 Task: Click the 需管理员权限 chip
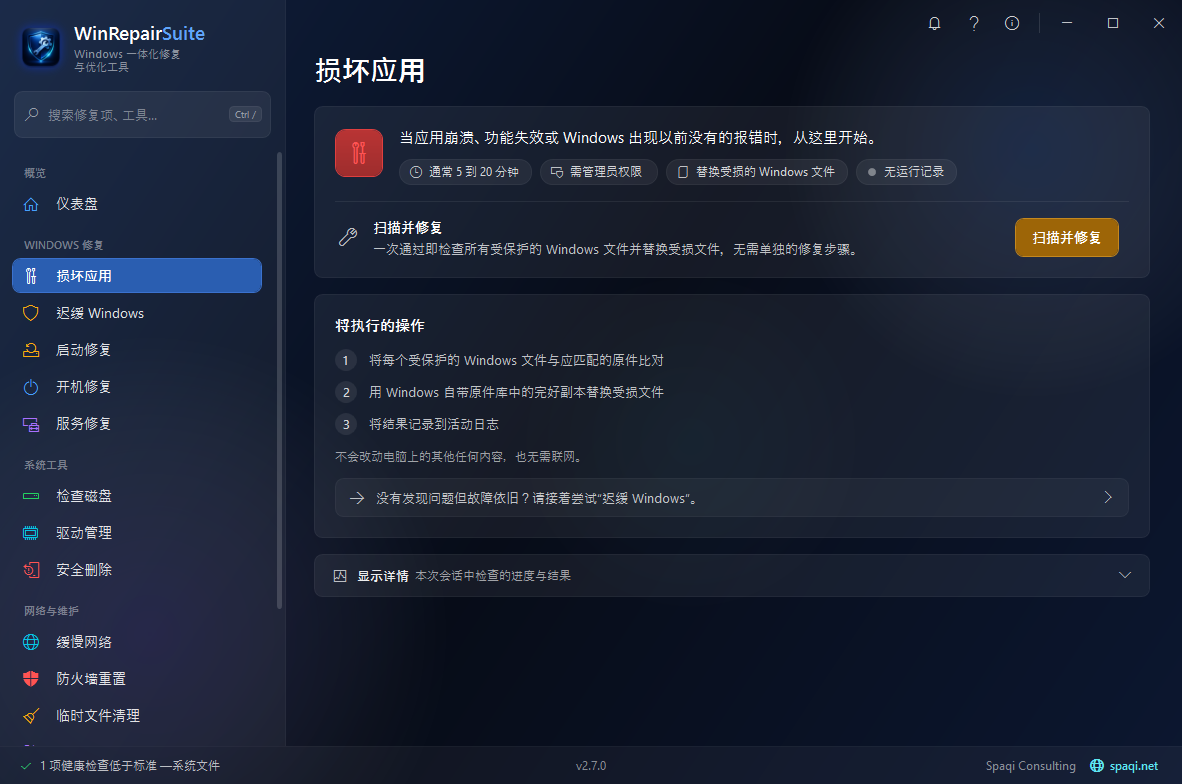(599, 172)
